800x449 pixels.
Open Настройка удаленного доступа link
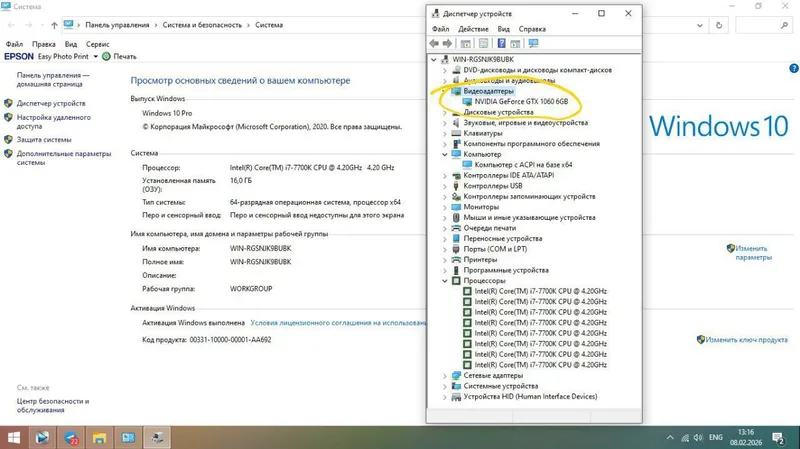point(54,121)
